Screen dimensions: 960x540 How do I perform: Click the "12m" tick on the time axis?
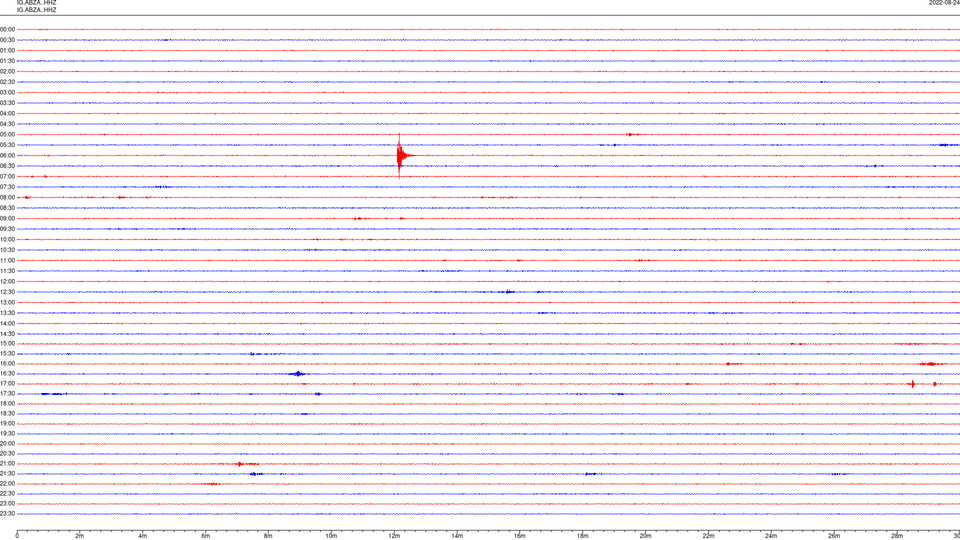pyautogui.click(x=394, y=536)
